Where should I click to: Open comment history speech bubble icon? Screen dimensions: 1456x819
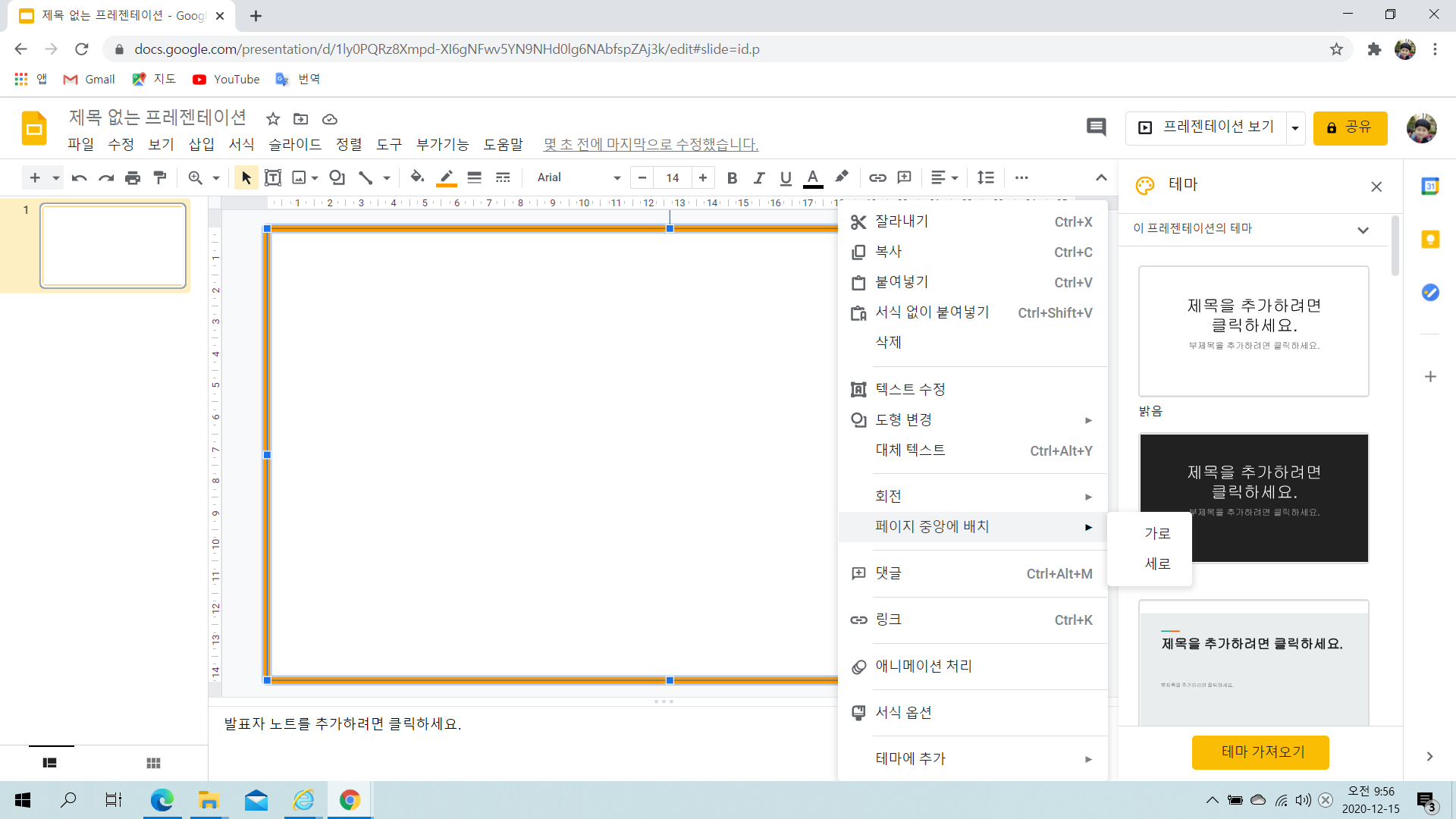1096,127
